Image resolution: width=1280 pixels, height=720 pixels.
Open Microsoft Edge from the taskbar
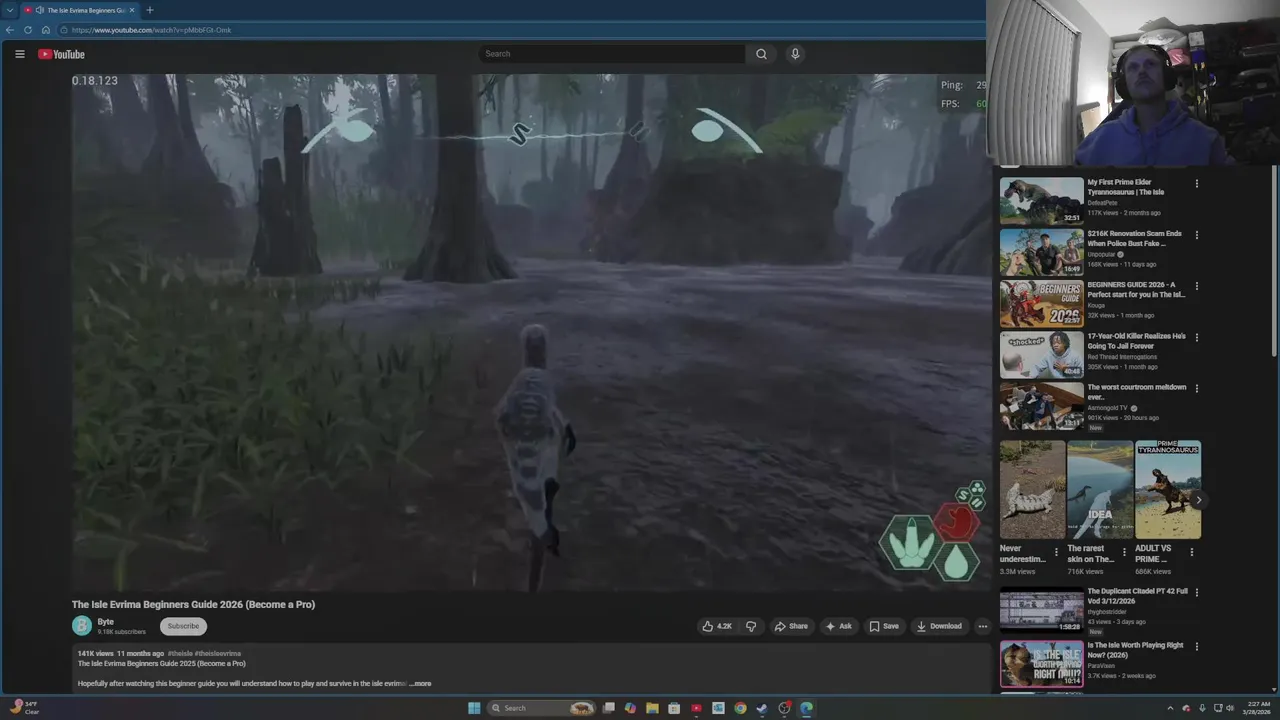coord(806,708)
